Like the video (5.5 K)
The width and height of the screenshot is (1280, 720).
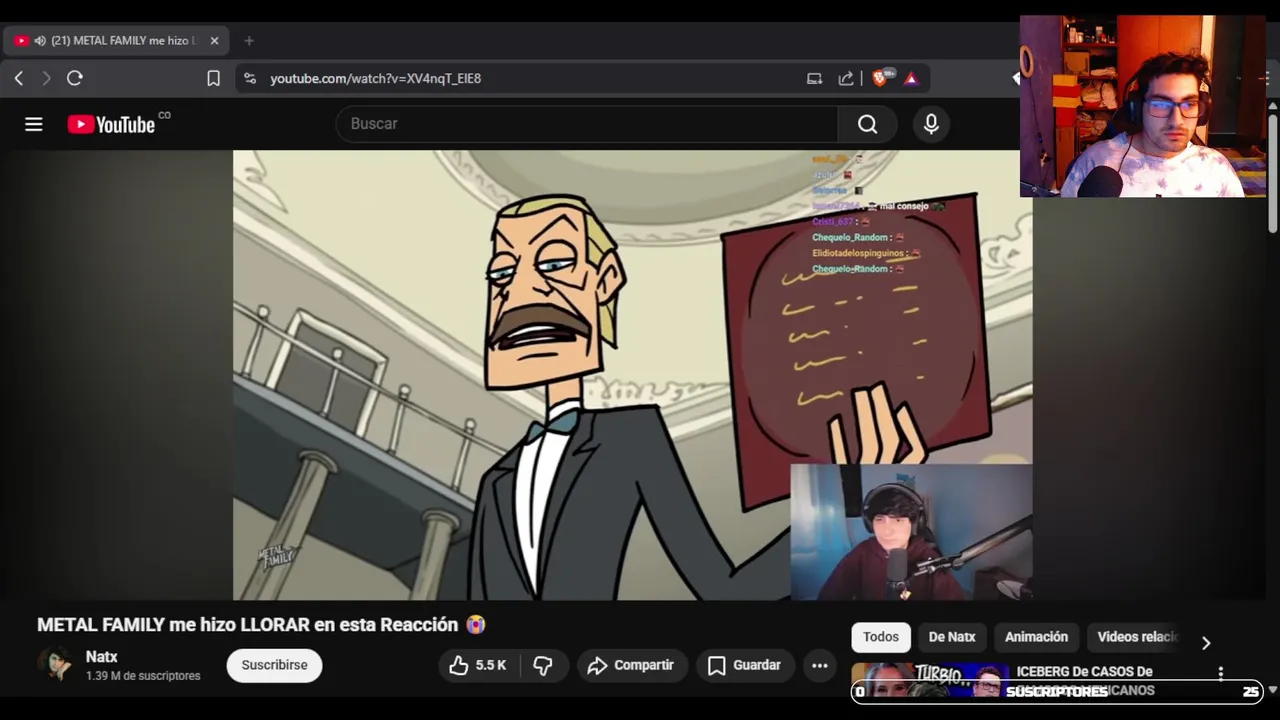(478, 665)
